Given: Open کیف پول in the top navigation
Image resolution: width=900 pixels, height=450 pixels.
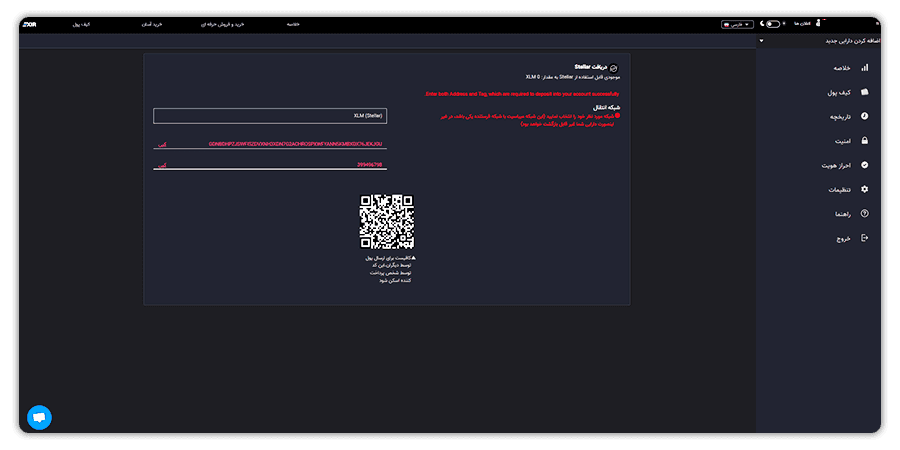Looking at the screenshot, I should [81, 25].
